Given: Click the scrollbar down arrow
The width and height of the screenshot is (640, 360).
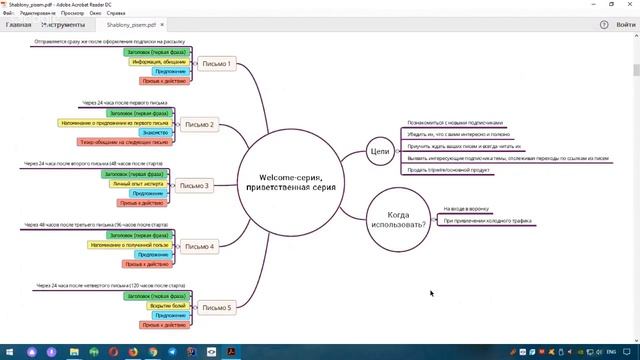Looking at the screenshot, I should (x=636, y=340).
